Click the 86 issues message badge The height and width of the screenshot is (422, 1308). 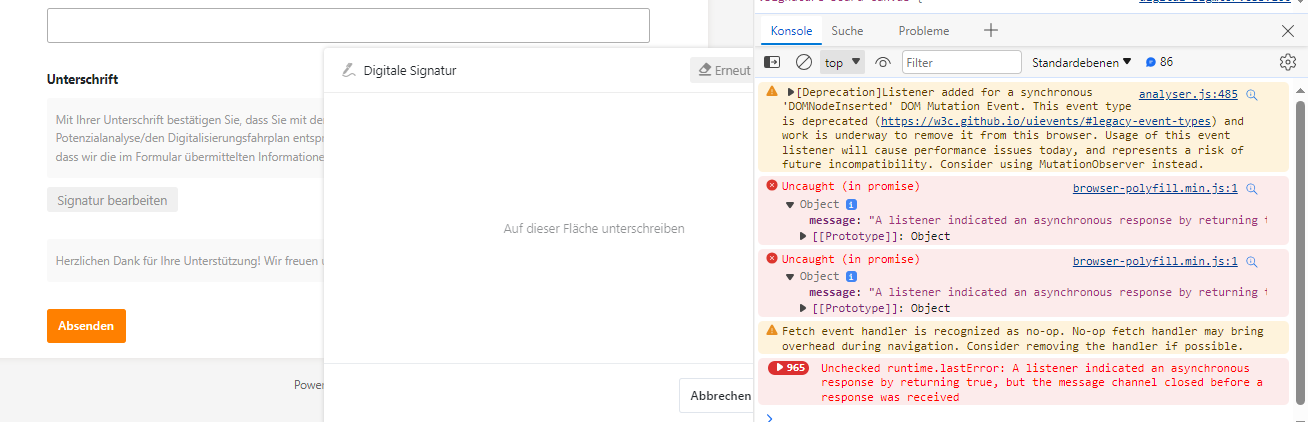1159,62
